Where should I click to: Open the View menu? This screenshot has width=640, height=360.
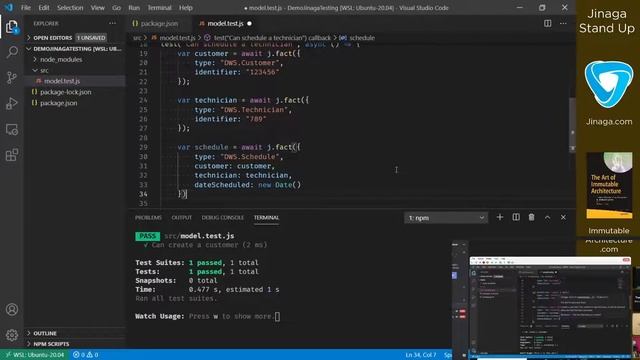[97, 8]
